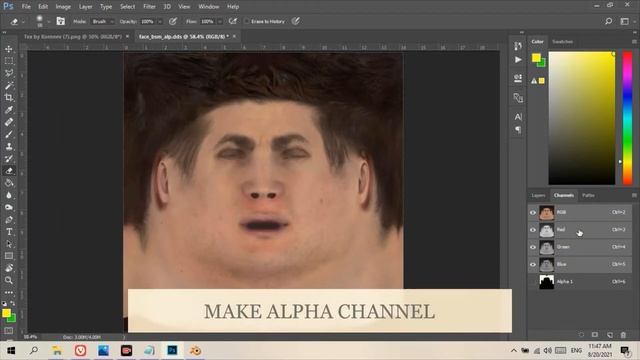Enable the Erase to History checkbox

coord(246,21)
